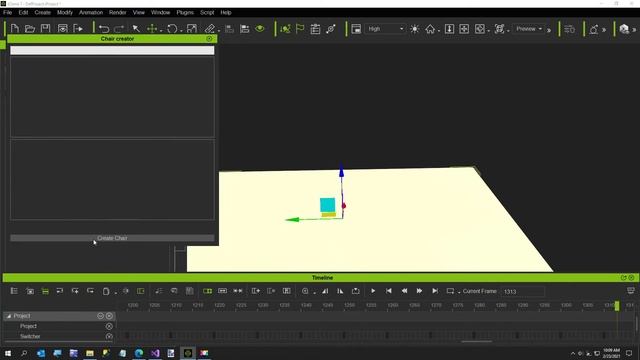Open the Create menu

[x=42, y=13]
